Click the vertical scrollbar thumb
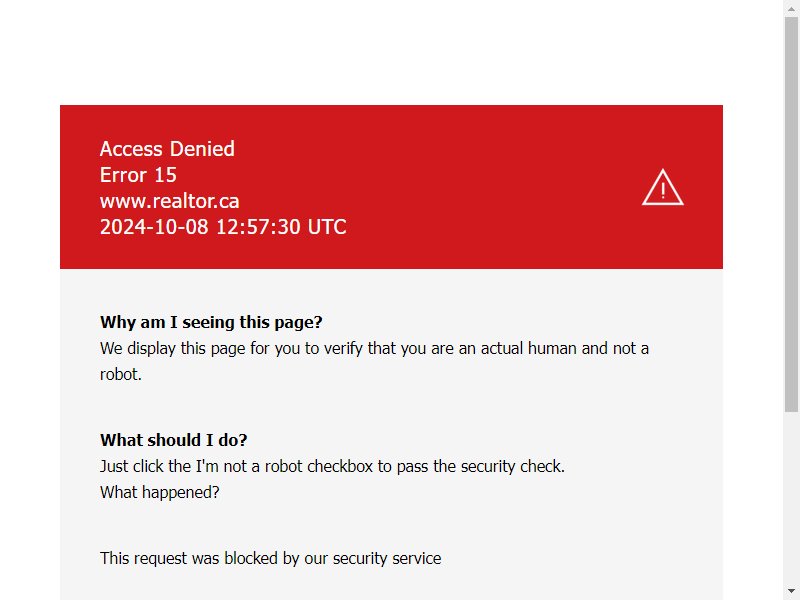 click(x=791, y=214)
